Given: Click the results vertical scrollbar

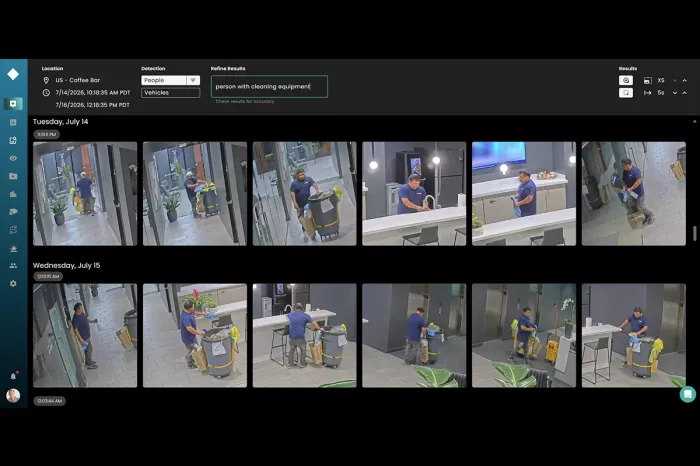Looking at the screenshot, I should point(694,234).
